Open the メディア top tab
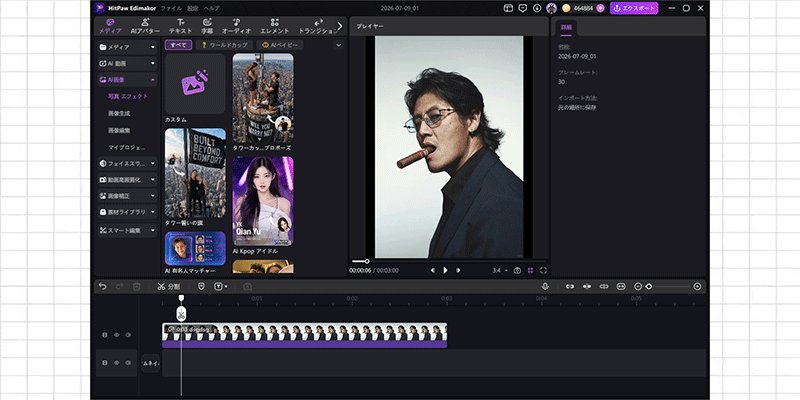The width and height of the screenshot is (800, 400). (x=110, y=26)
